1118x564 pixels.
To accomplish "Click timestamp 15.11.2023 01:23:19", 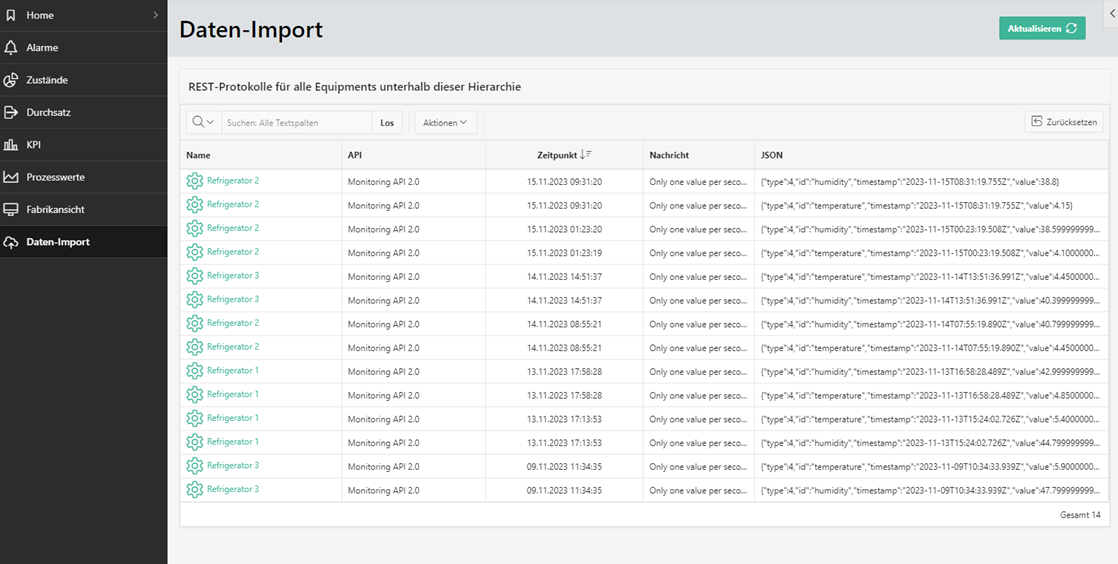I will coord(564,253).
